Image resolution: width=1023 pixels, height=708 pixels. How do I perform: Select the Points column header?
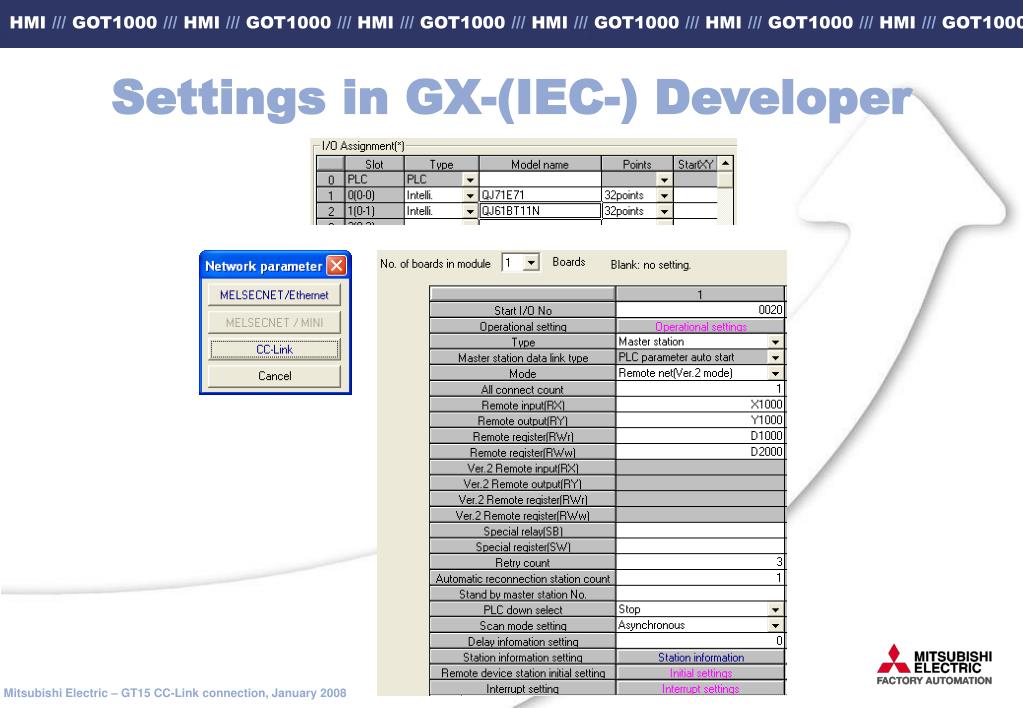click(x=637, y=164)
